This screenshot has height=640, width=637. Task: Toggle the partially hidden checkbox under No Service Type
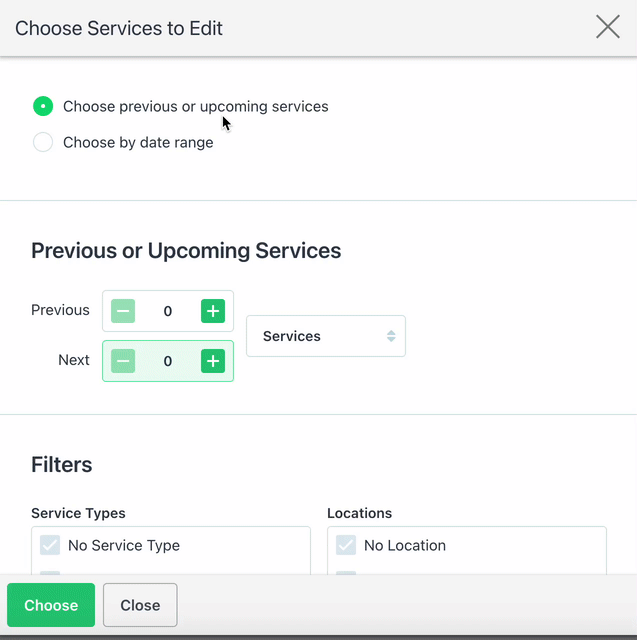50,573
